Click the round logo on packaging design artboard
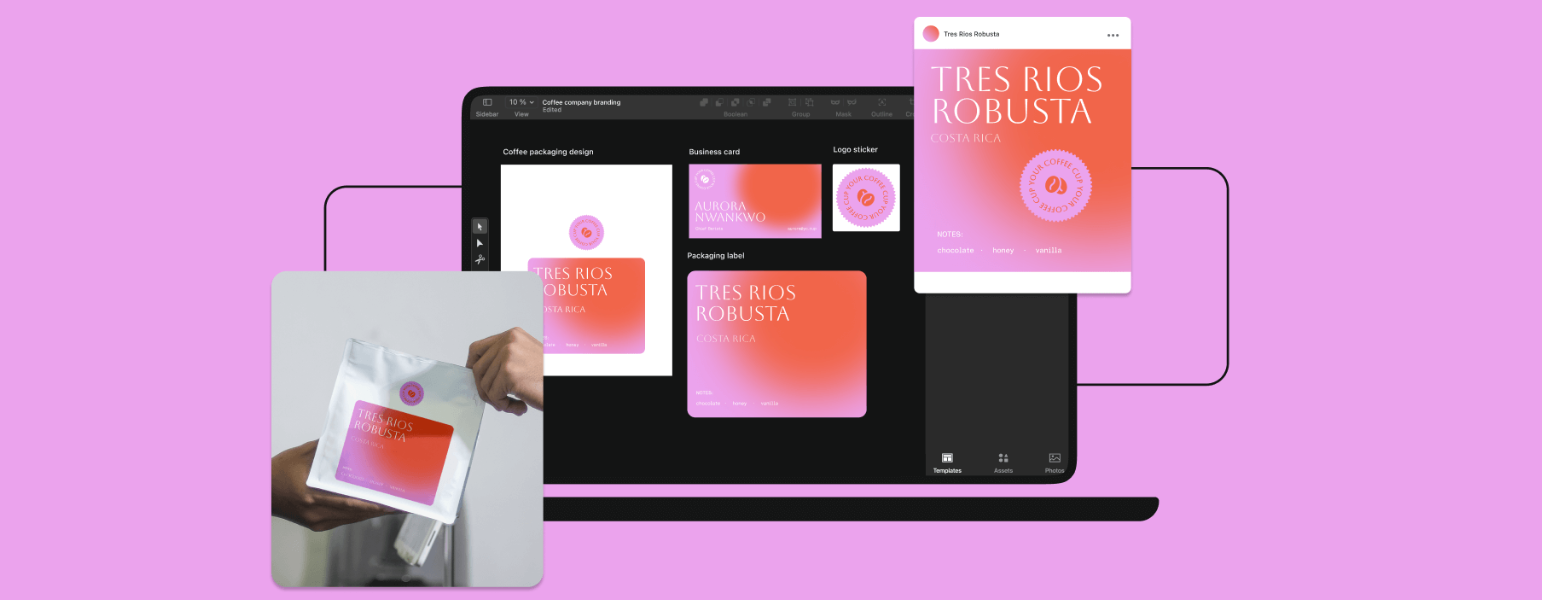The height and width of the screenshot is (600, 1542). click(587, 232)
